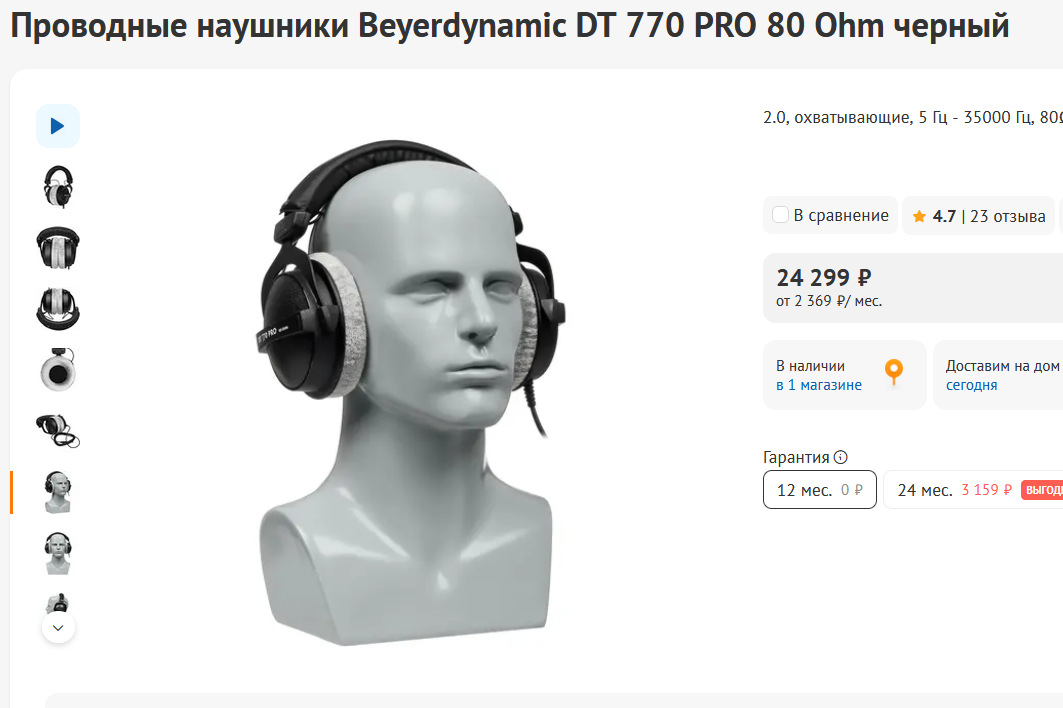Screen dimensions: 1063x708
Task: Expand more thumbnails with down chevron
Action: point(58,627)
